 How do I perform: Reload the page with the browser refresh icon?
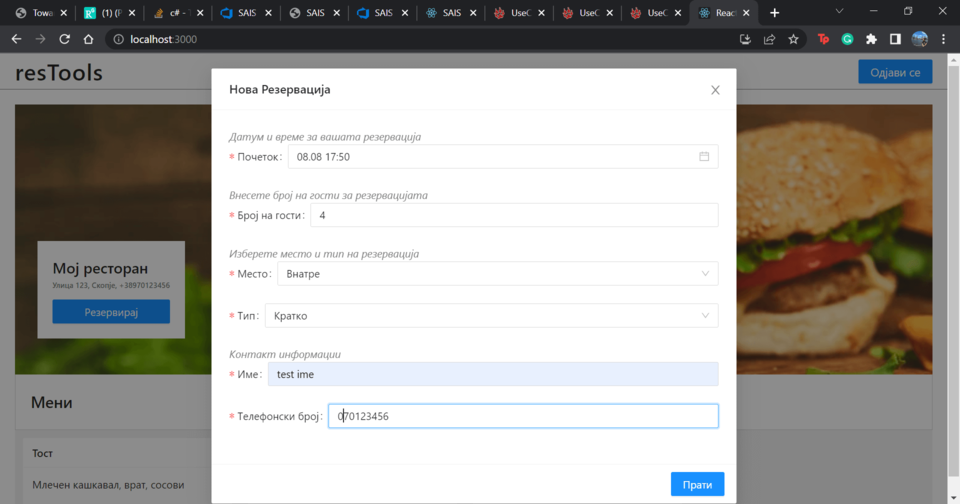coord(65,39)
